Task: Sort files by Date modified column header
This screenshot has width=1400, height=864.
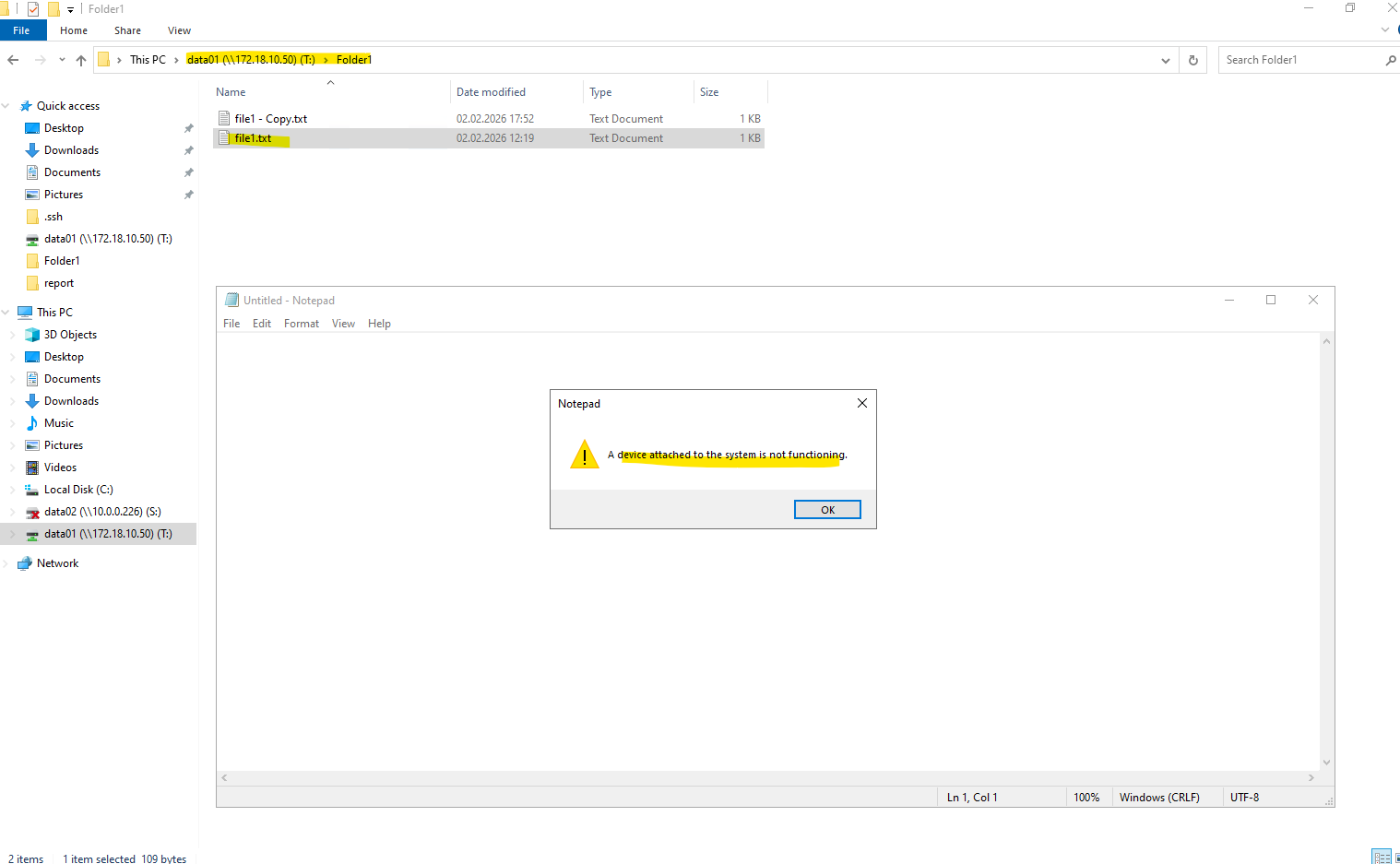Action: [517, 92]
